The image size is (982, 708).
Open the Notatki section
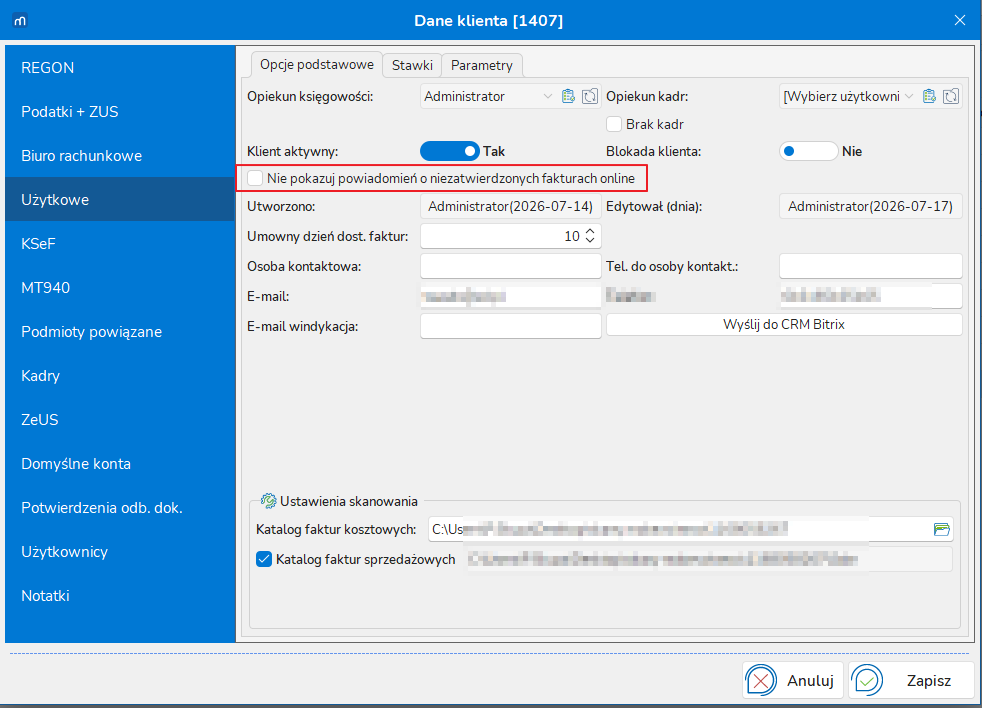120,595
